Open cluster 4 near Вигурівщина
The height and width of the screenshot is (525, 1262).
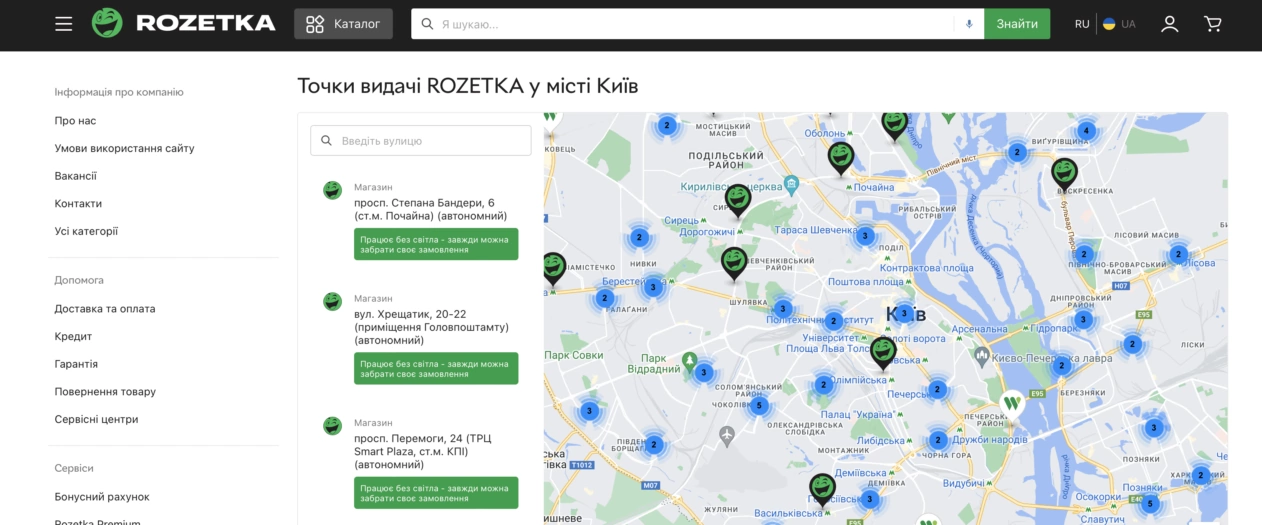[1086, 131]
